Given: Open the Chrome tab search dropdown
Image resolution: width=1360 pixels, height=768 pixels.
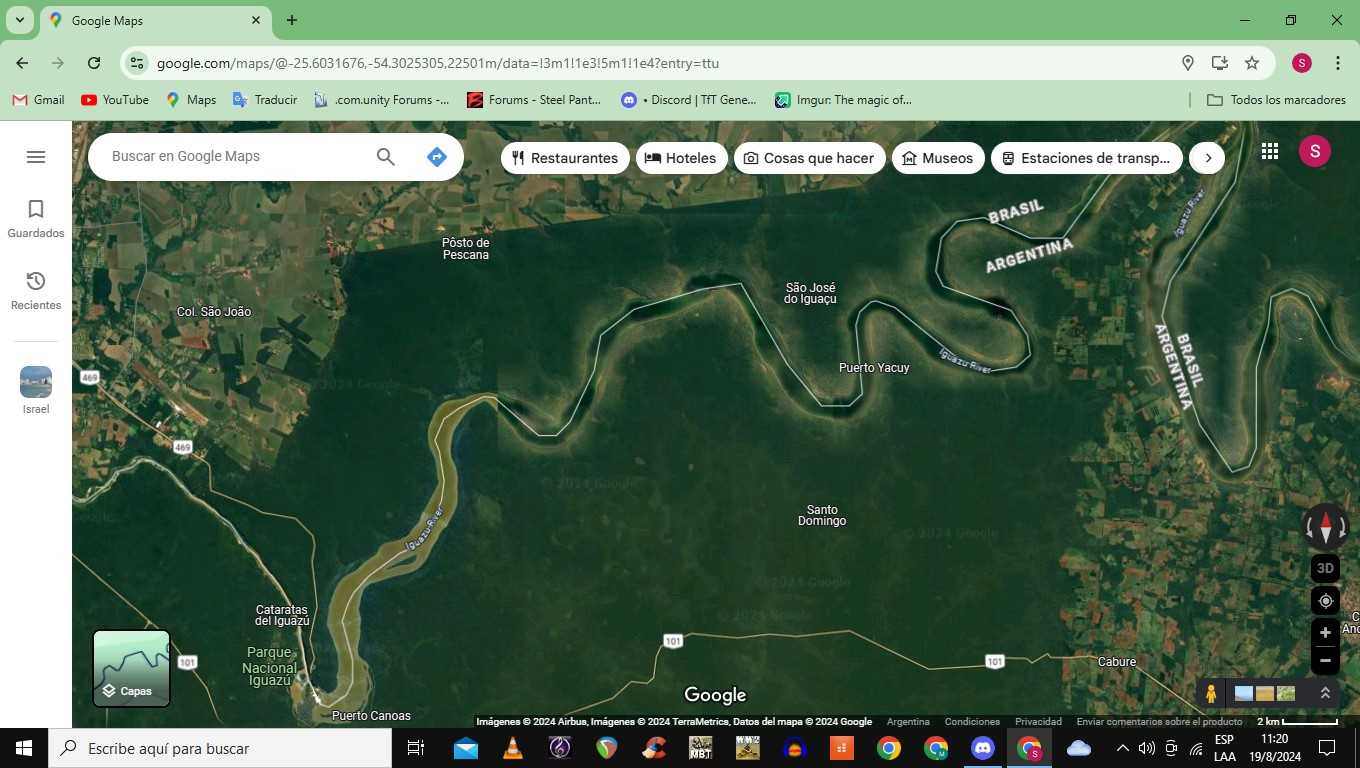Looking at the screenshot, I should [20, 20].
